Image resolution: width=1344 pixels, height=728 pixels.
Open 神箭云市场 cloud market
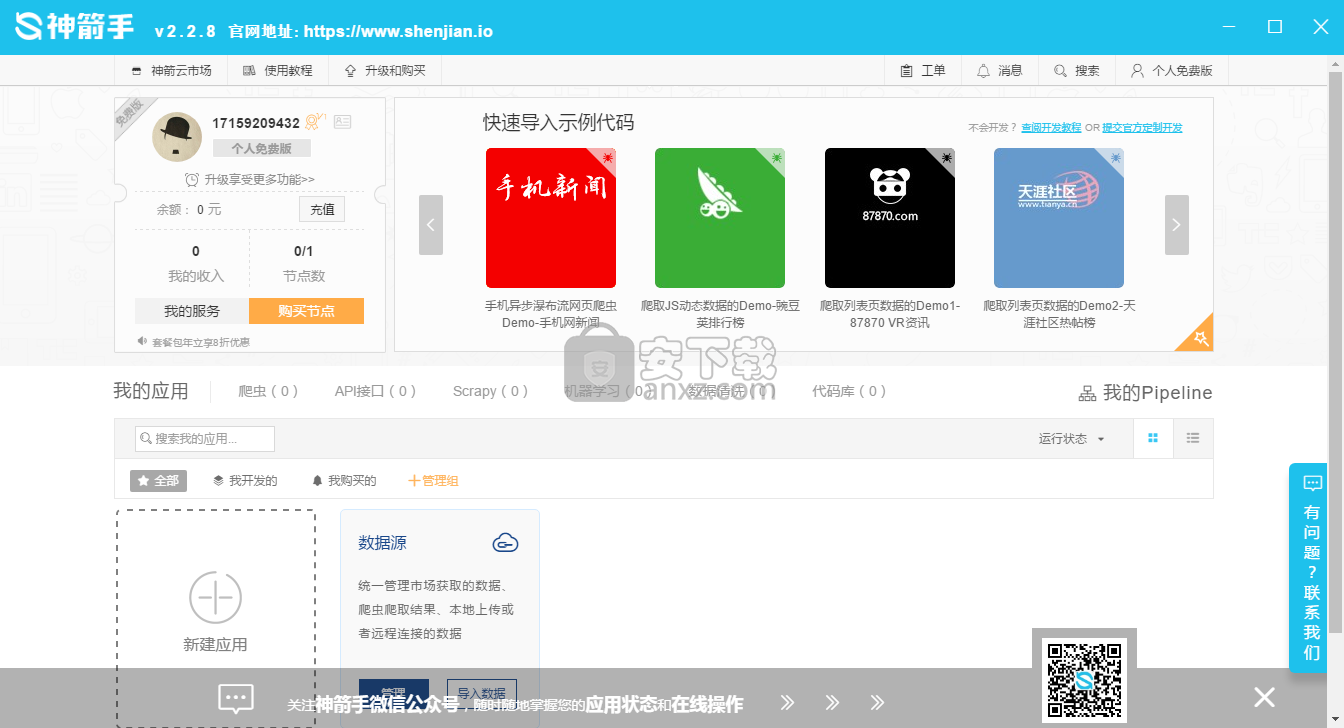click(171, 71)
